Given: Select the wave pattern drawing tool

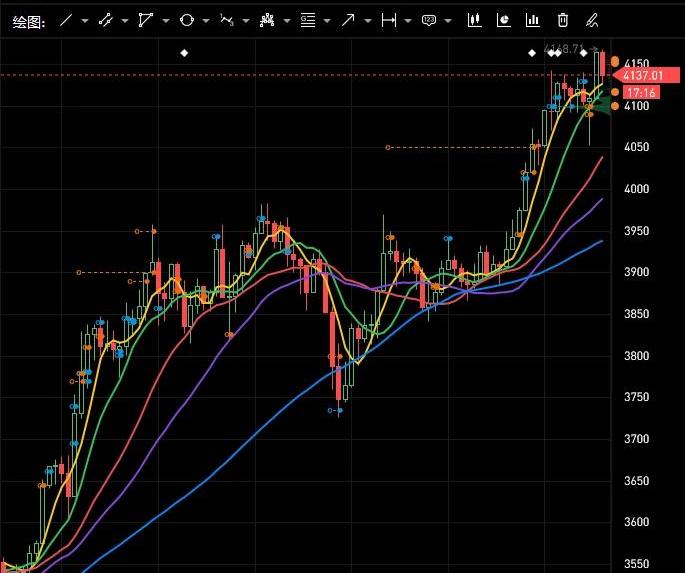Looking at the screenshot, I should click(x=227, y=20).
